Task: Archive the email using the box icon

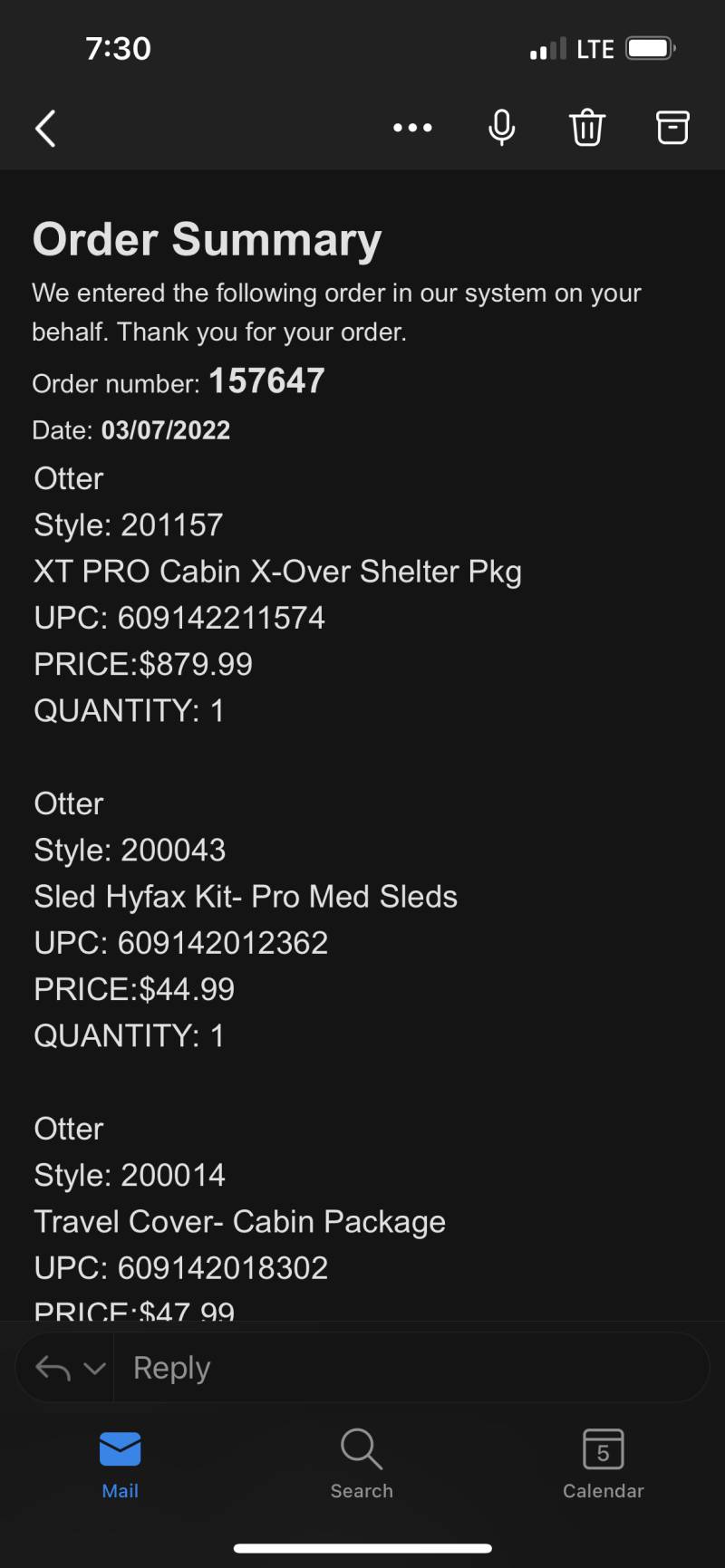Action: coord(672,128)
